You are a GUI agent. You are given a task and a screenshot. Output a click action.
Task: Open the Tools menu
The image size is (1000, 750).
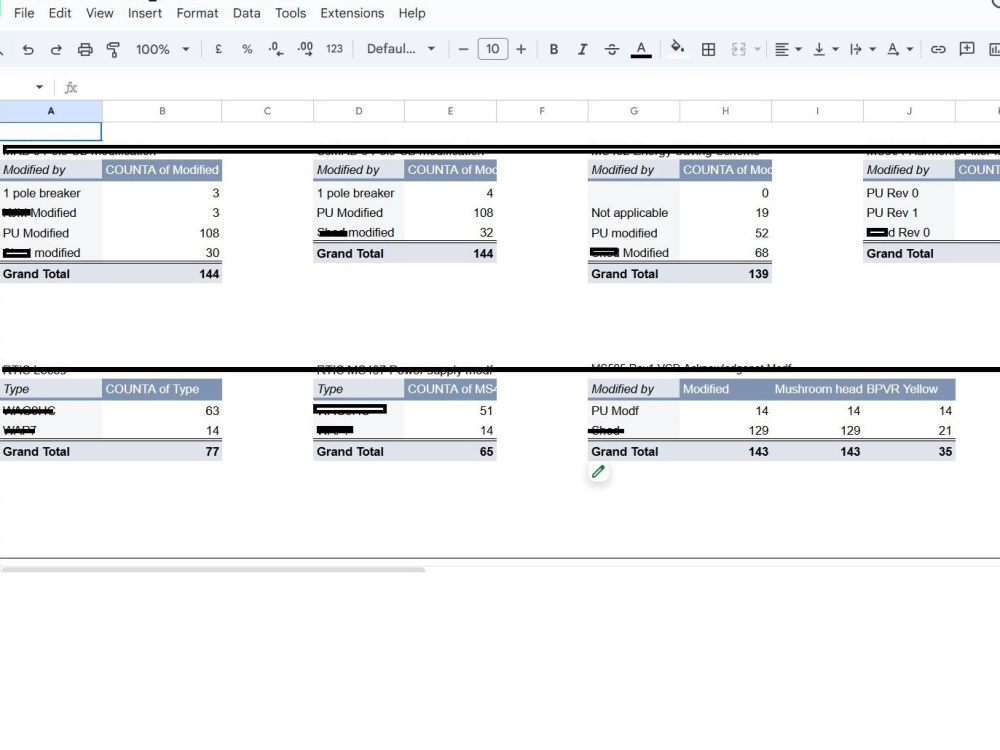pyautogui.click(x=290, y=13)
